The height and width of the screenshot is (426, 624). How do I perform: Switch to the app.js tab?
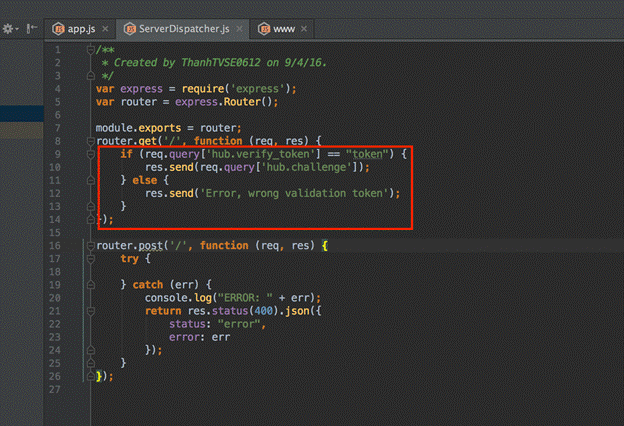(x=81, y=29)
